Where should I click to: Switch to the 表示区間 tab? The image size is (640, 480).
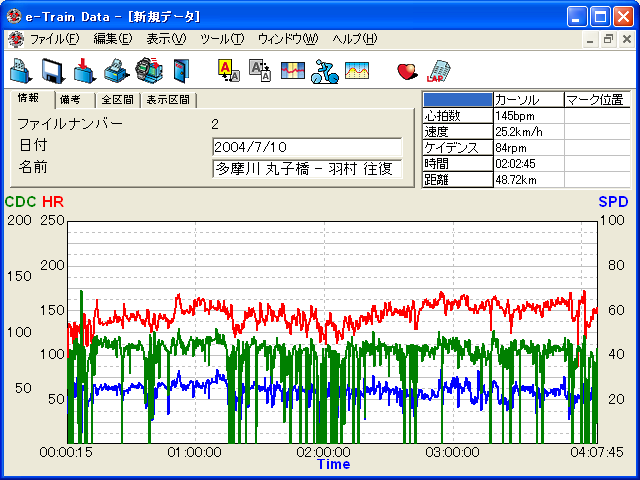168,100
